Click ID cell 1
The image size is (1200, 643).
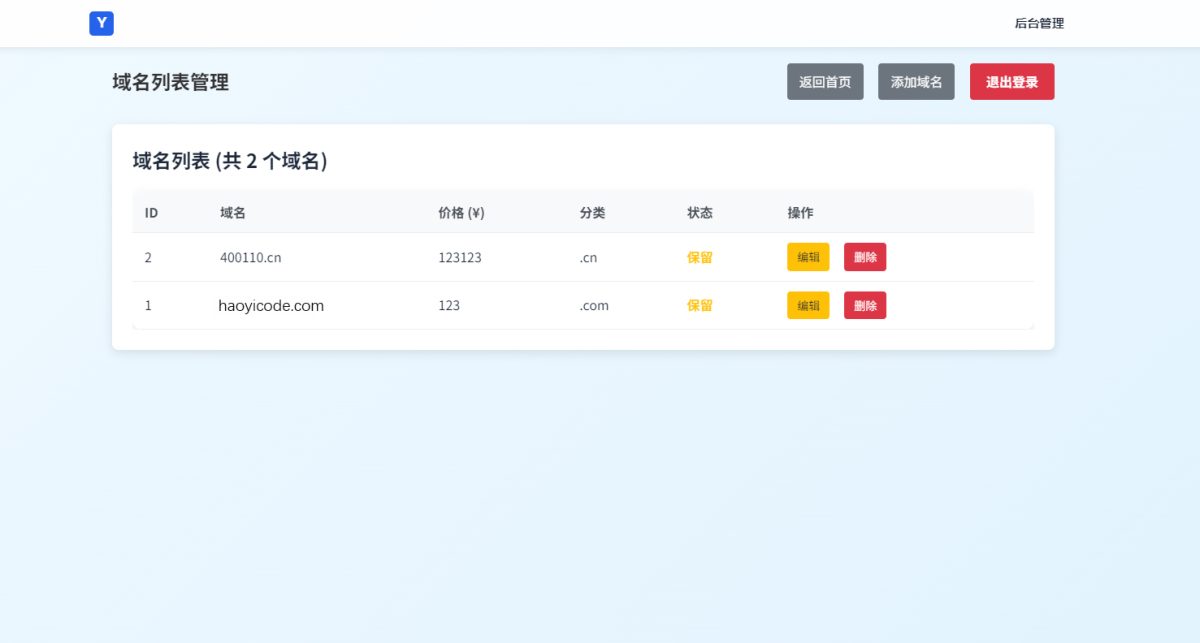pos(148,305)
